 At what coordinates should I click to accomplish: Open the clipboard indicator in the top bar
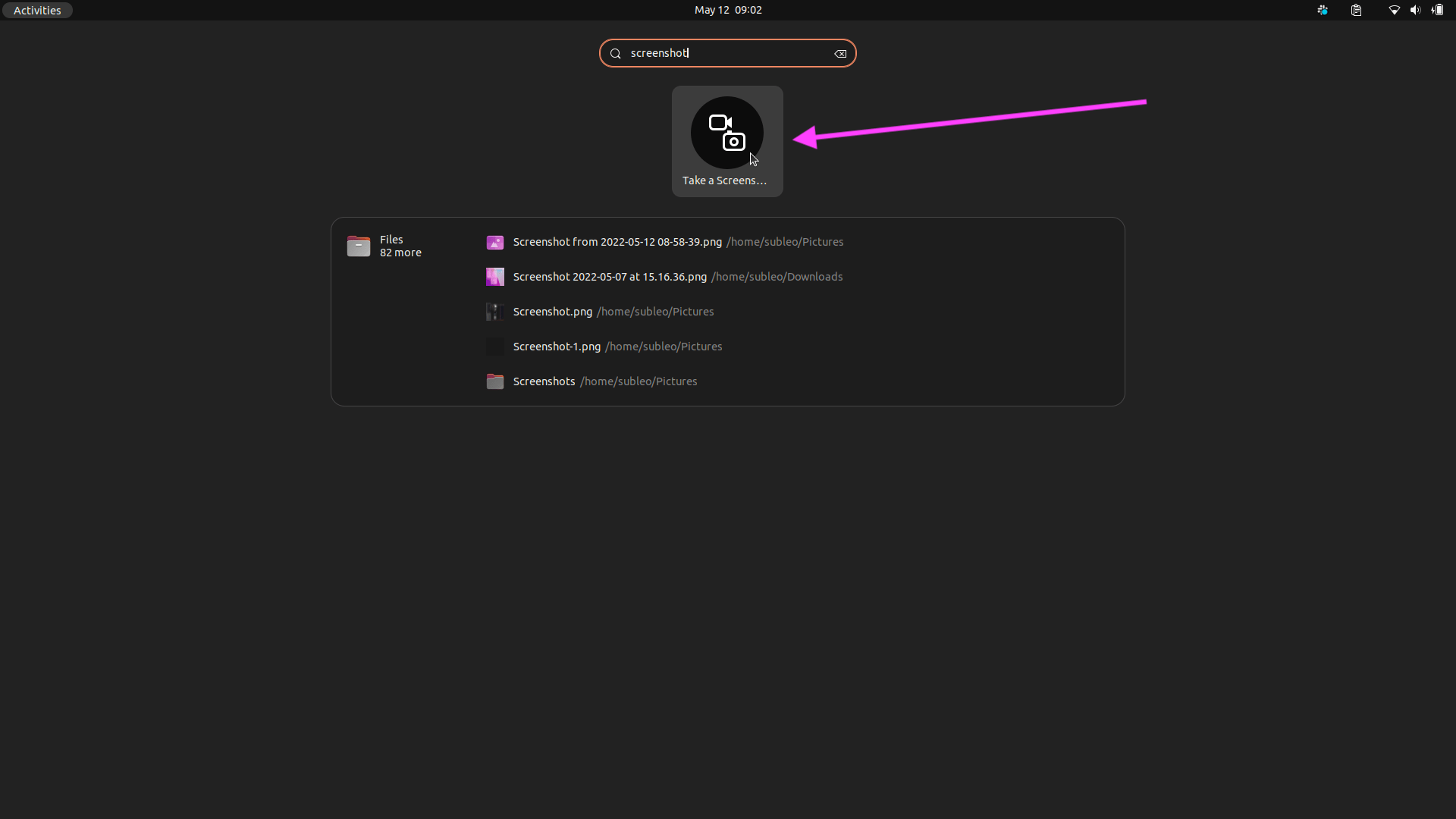1357,10
